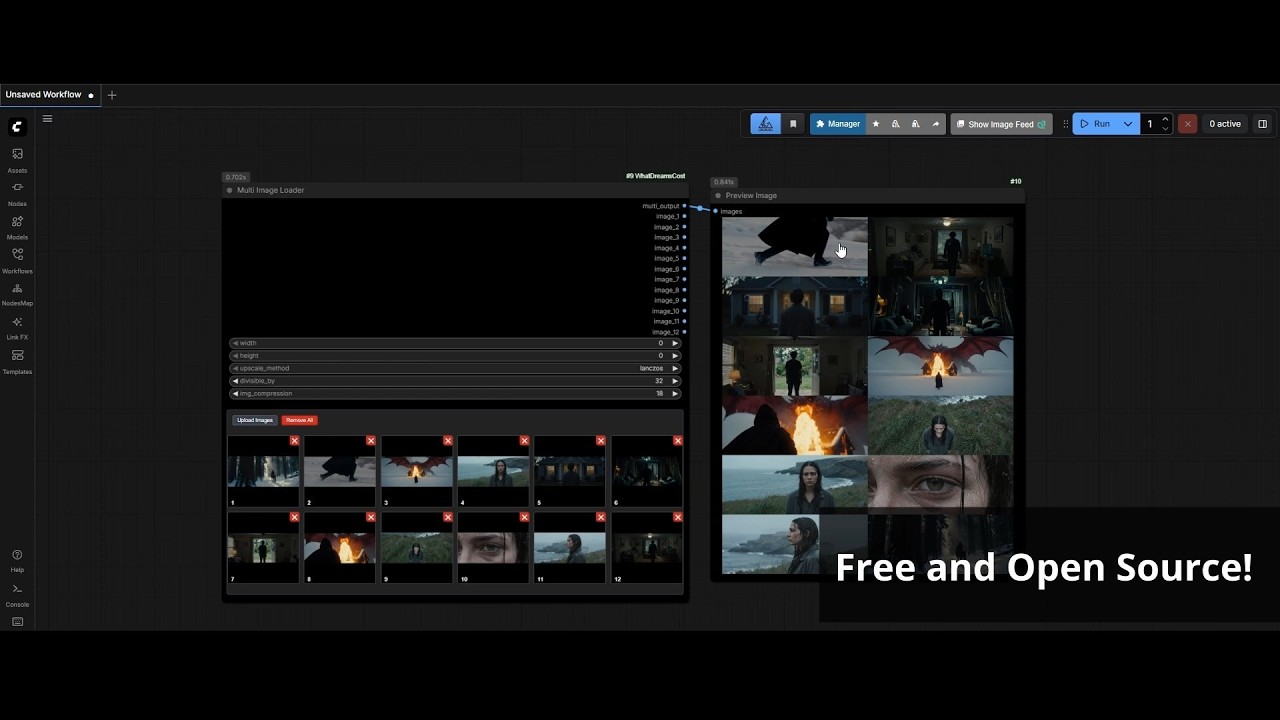Open the Nodes library panel

(17, 193)
